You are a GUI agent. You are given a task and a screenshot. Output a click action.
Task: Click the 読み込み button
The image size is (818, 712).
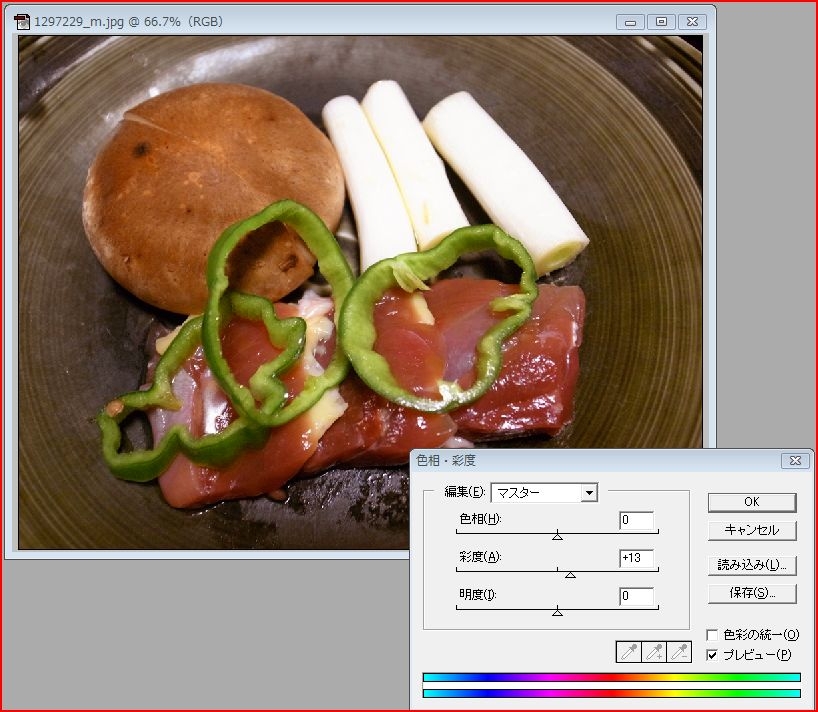(x=752, y=565)
